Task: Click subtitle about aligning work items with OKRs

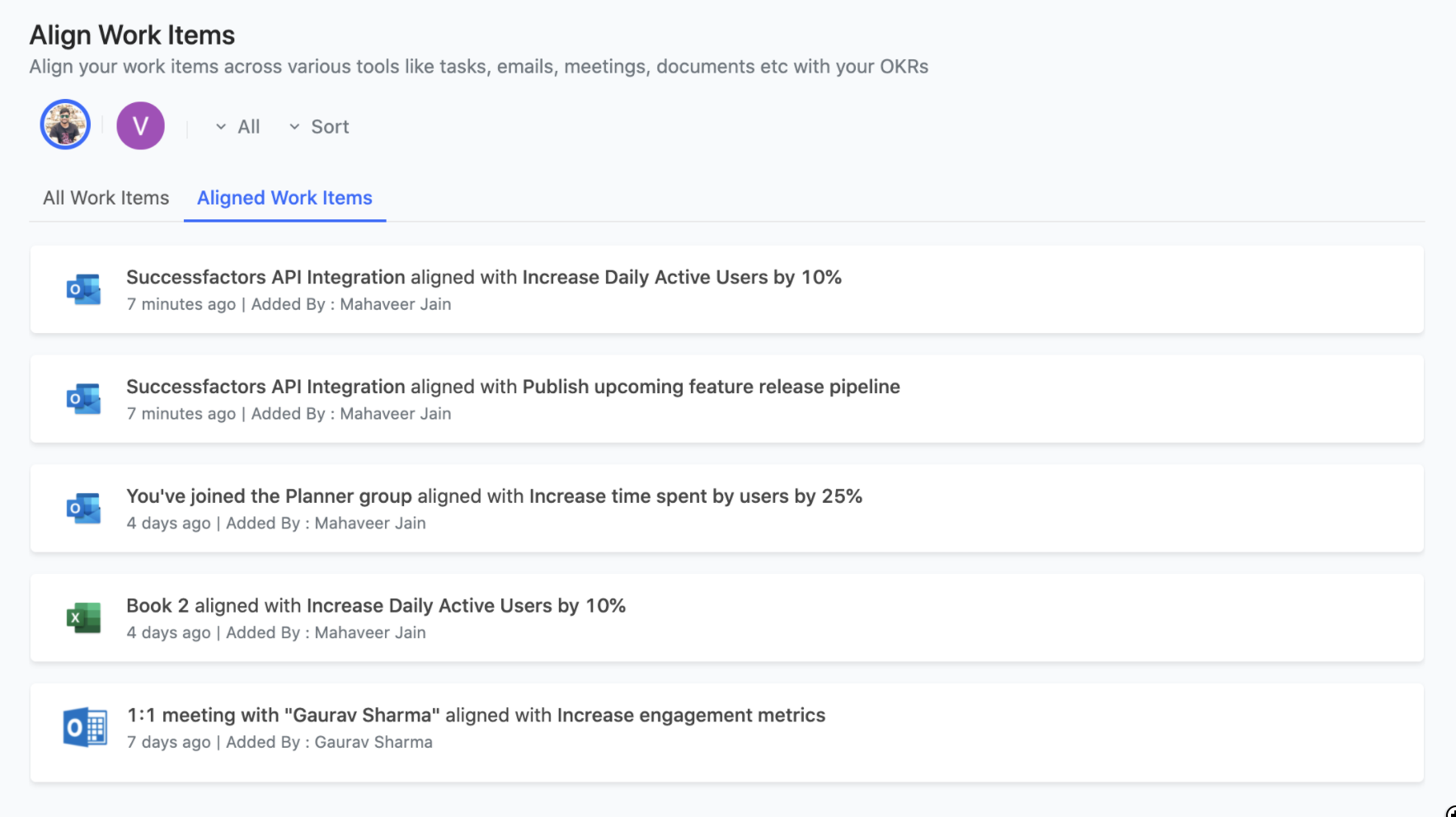Action: pyautogui.click(x=479, y=67)
